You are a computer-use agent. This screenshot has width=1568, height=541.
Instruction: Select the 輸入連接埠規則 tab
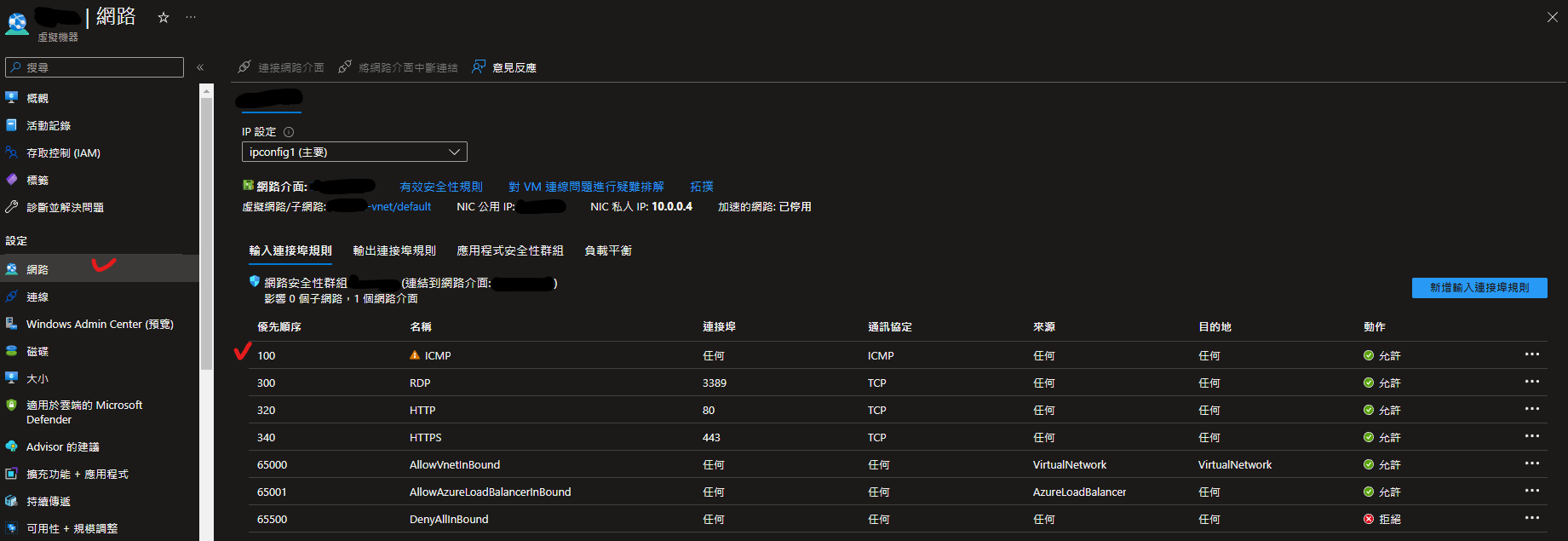[290, 250]
